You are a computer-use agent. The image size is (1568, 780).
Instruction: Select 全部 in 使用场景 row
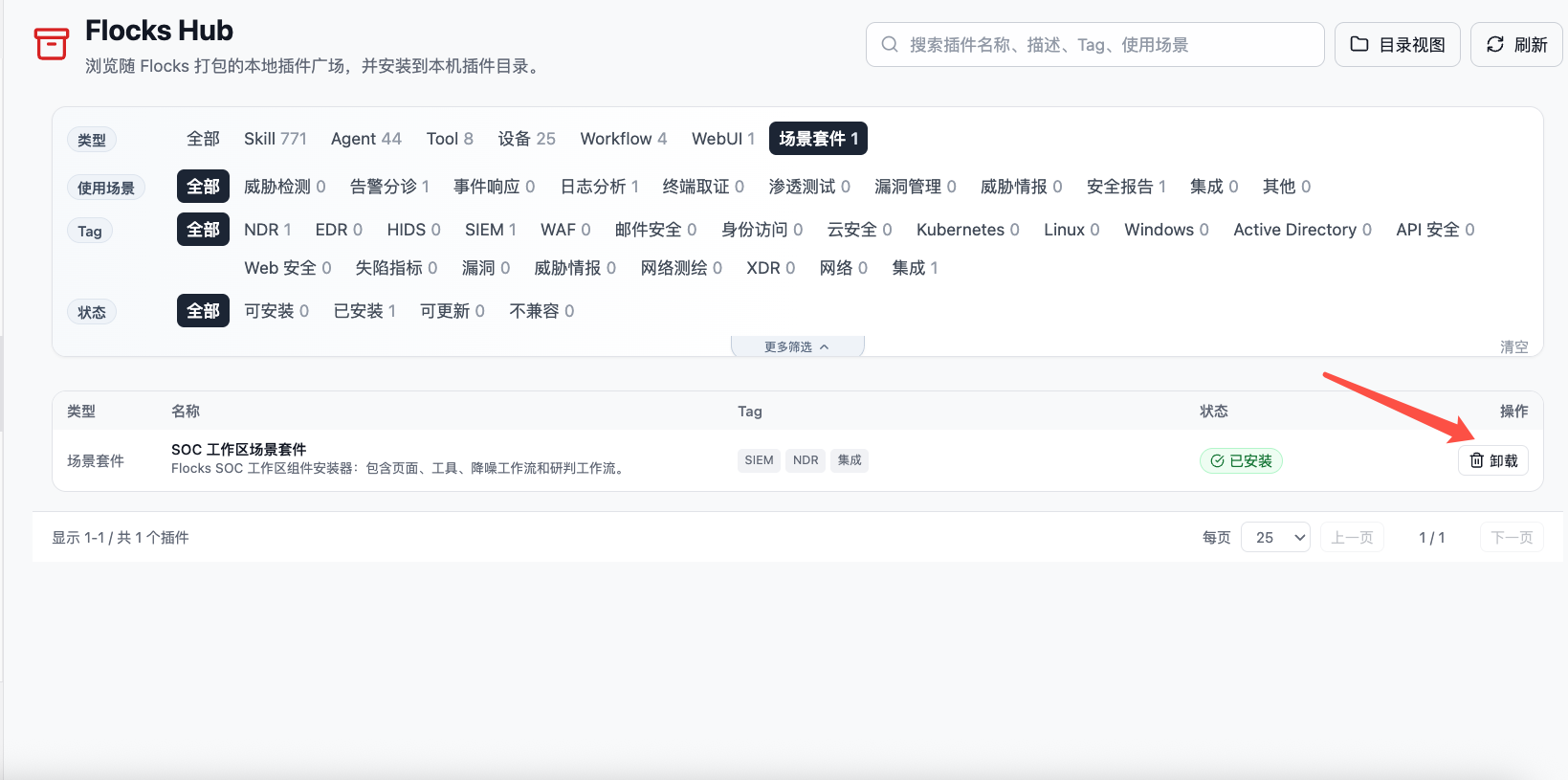click(203, 187)
